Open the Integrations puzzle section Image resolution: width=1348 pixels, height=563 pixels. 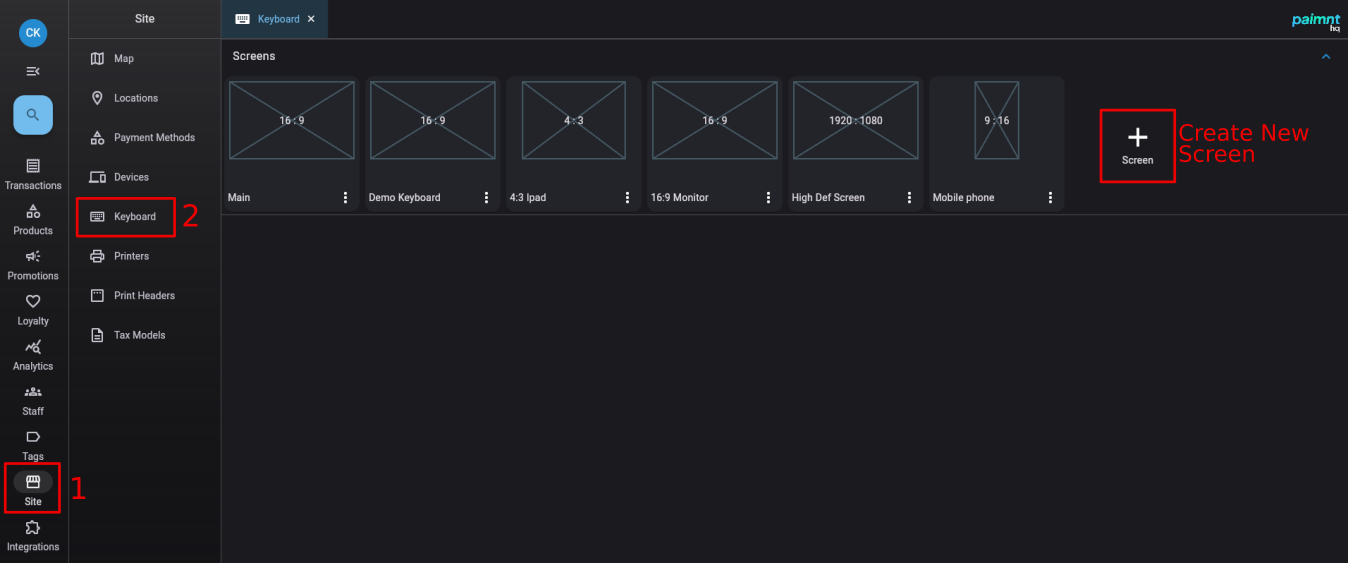point(33,535)
